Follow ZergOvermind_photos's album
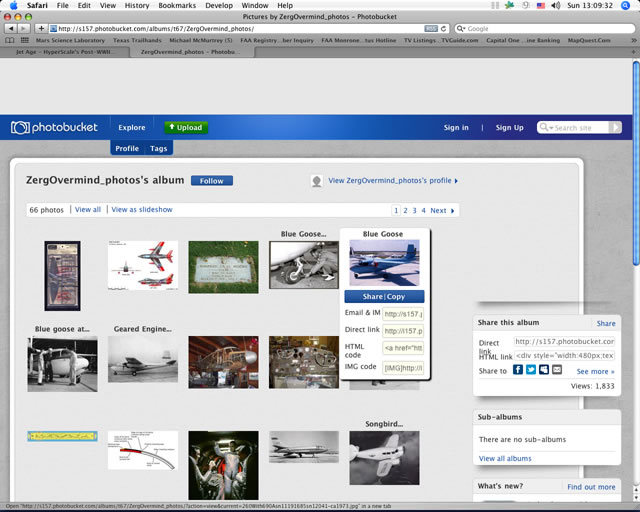The width and height of the screenshot is (640, 512). click(212, 181)
